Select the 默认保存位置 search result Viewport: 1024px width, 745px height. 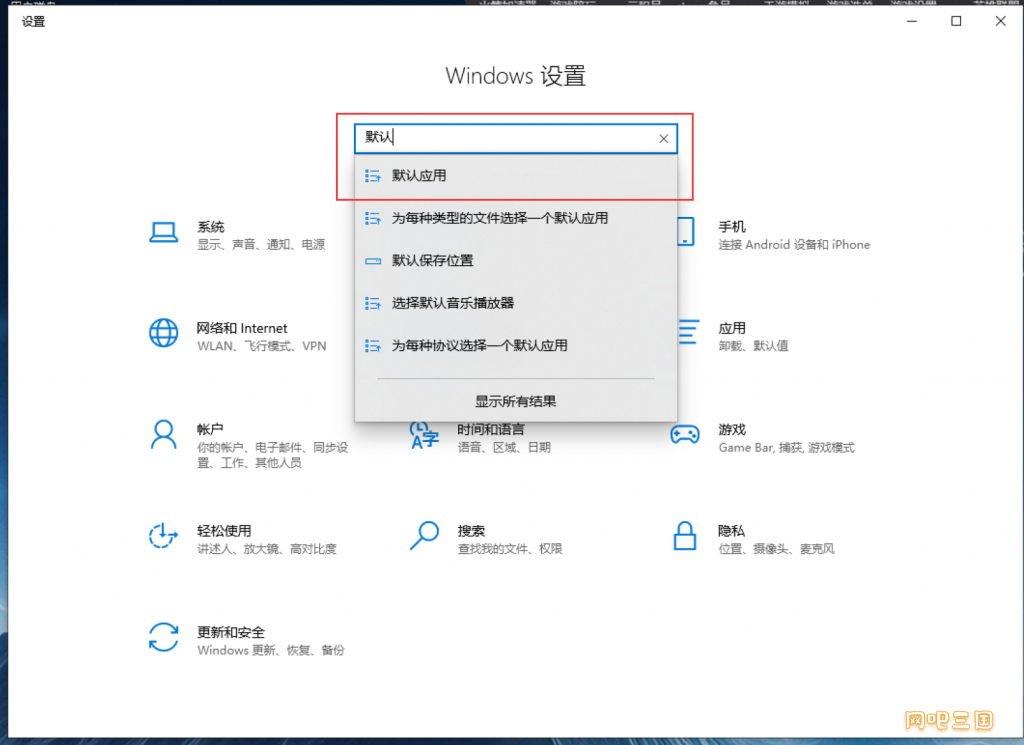click(516, 261)
